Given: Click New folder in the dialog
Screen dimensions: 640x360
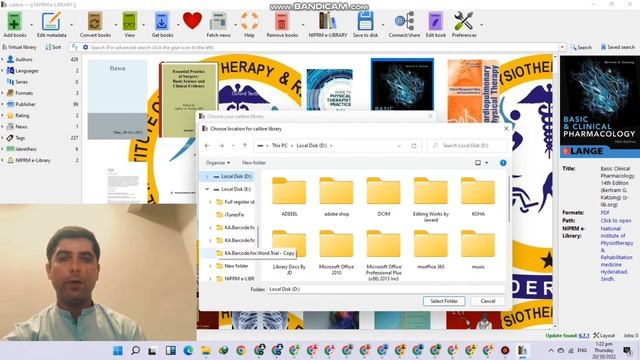Looking at the screenshot, I should pos(253,162).
